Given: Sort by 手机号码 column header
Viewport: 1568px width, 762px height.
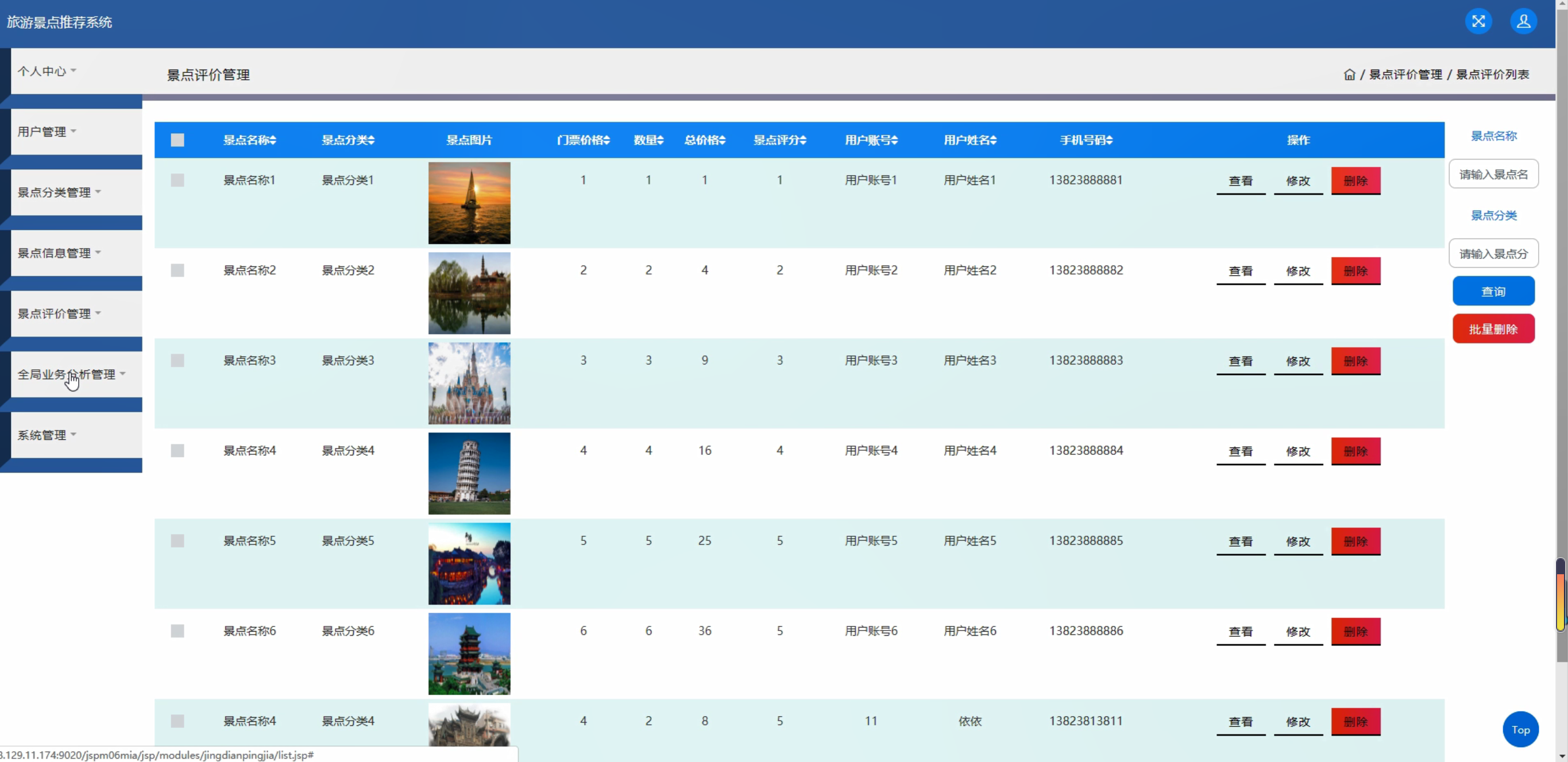Looking at the screenshot, I should point(1086,141).
